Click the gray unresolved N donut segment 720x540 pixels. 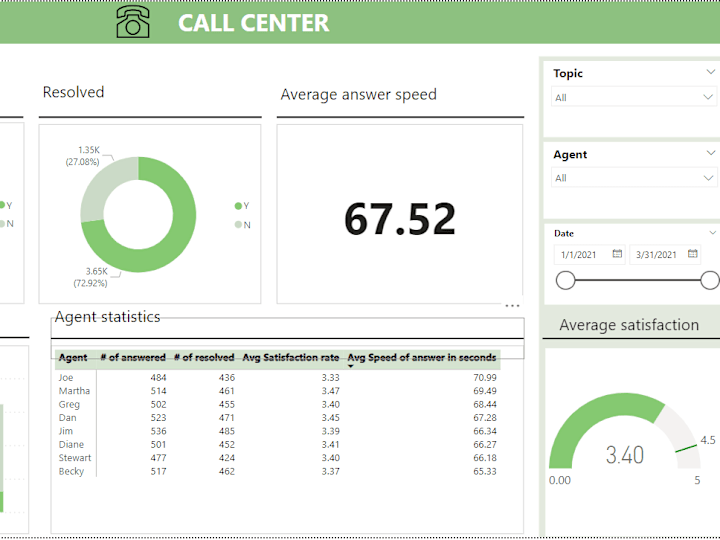(101, 186)
